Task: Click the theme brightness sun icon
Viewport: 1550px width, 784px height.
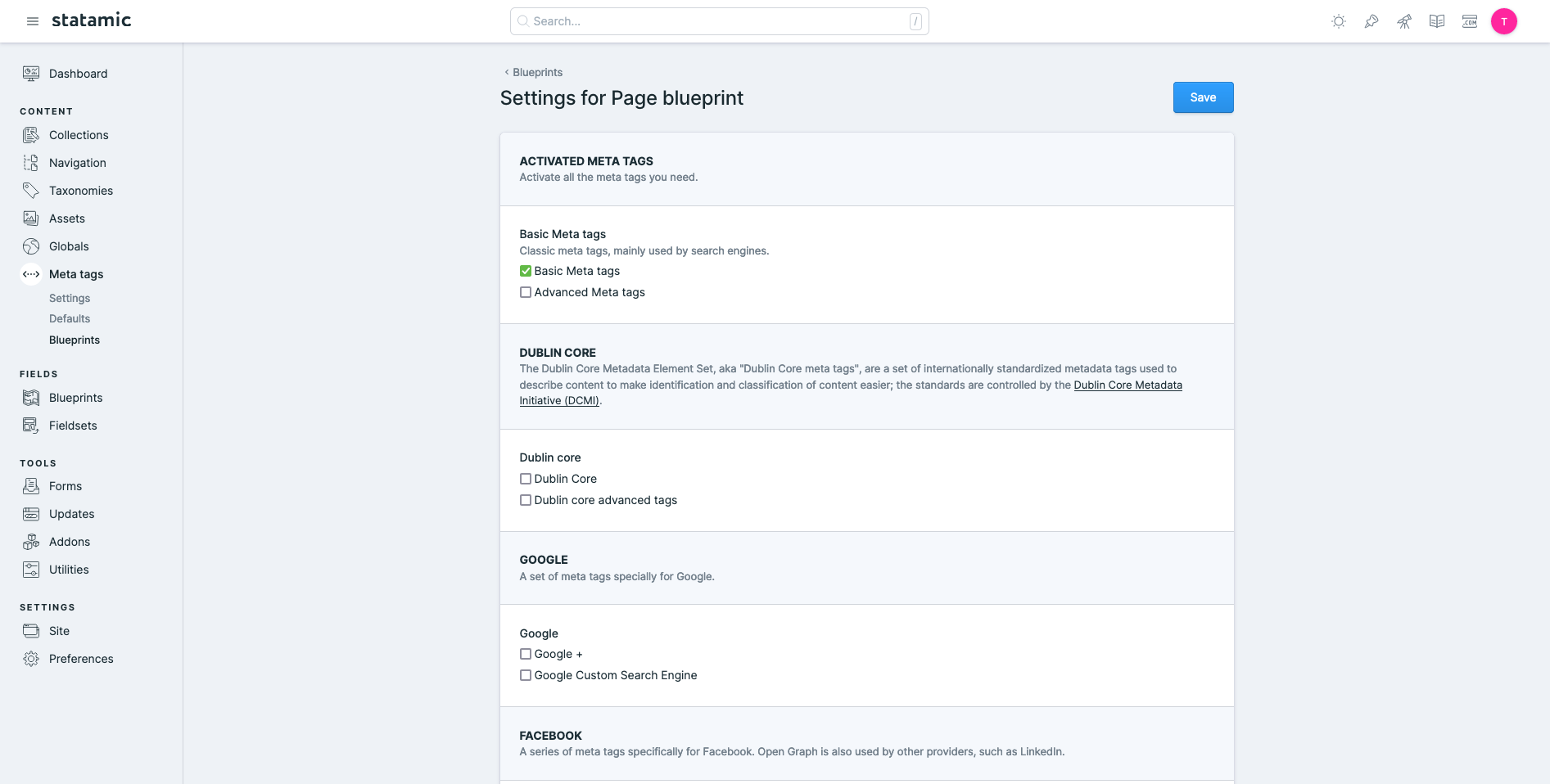Action: pyautogui.click(x=1339, y=21)
